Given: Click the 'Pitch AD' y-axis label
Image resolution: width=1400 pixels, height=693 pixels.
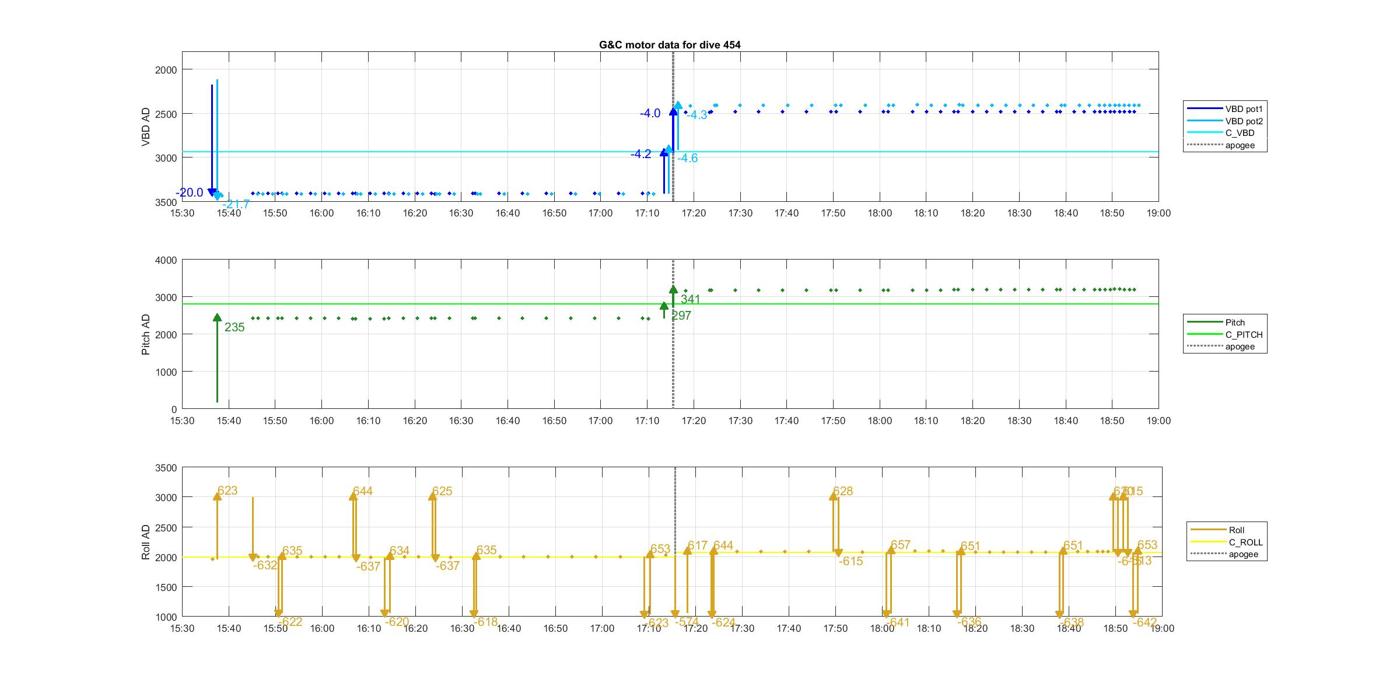Looking at the screenshot, I should [147, 334].
